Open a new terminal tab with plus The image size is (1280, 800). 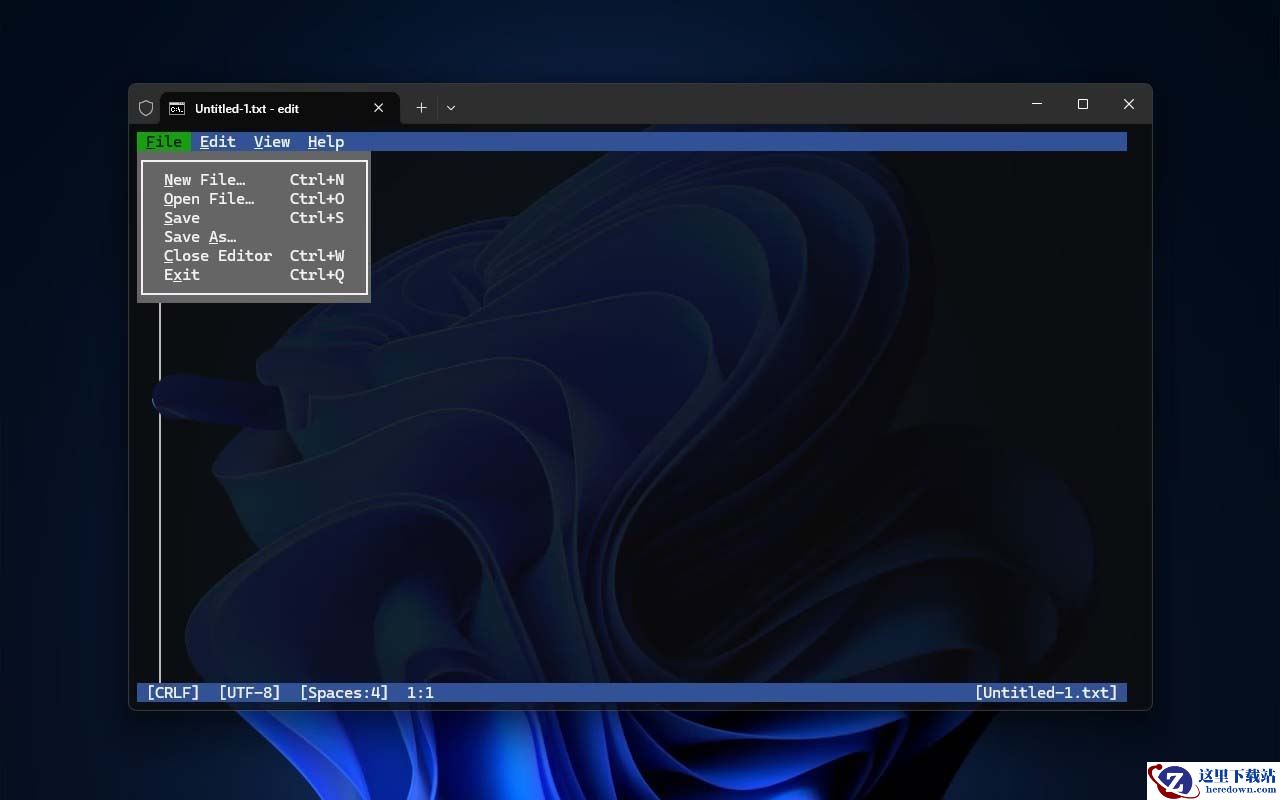pyautogui.click(x=421, y=108)
